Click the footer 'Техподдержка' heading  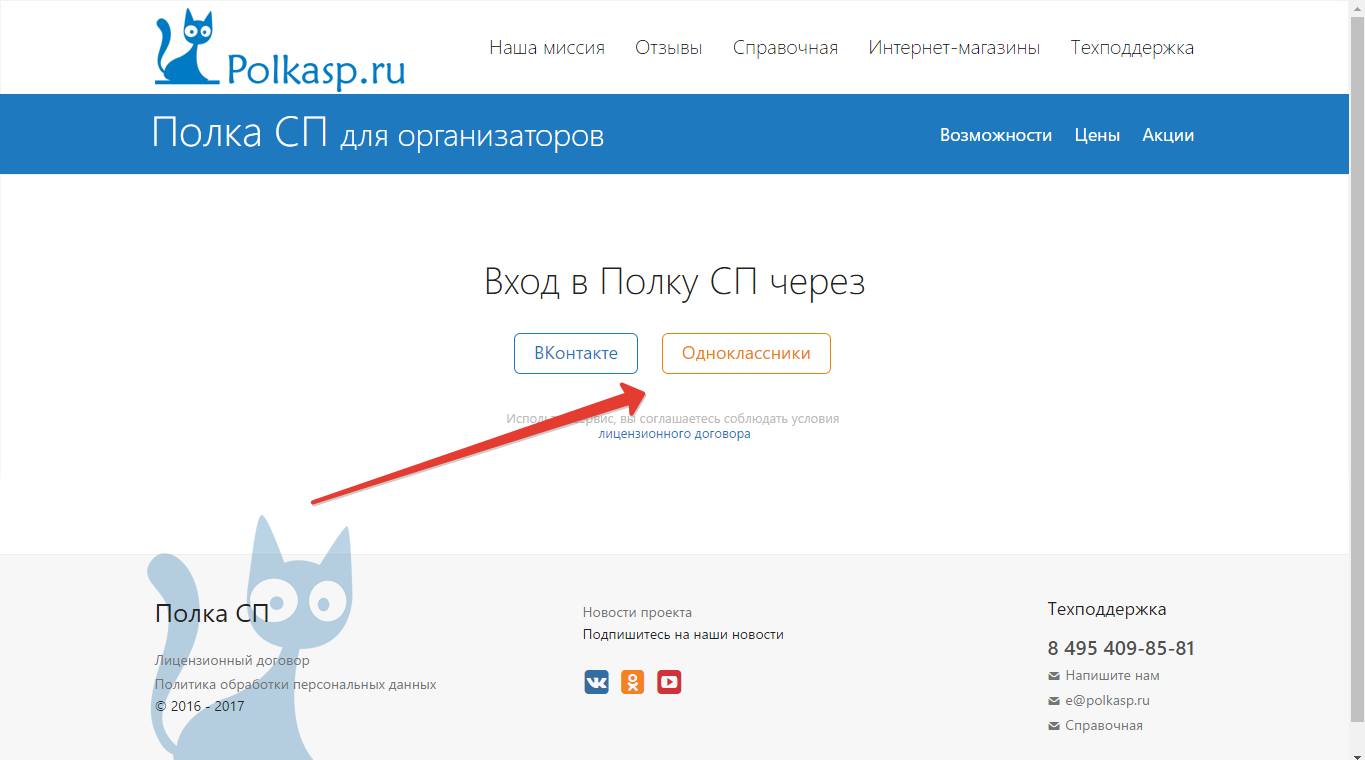tap(1107, 609)
